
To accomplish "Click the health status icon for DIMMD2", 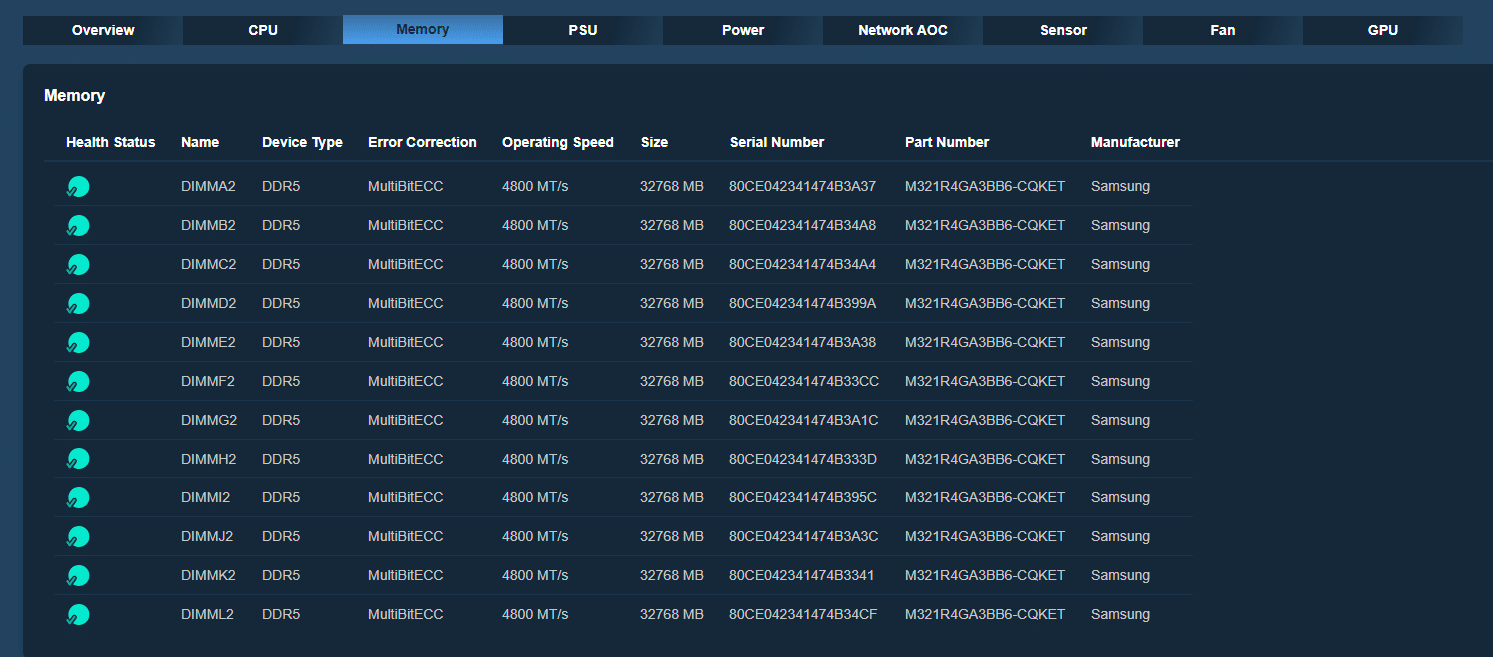I will (x=78, y=304).
